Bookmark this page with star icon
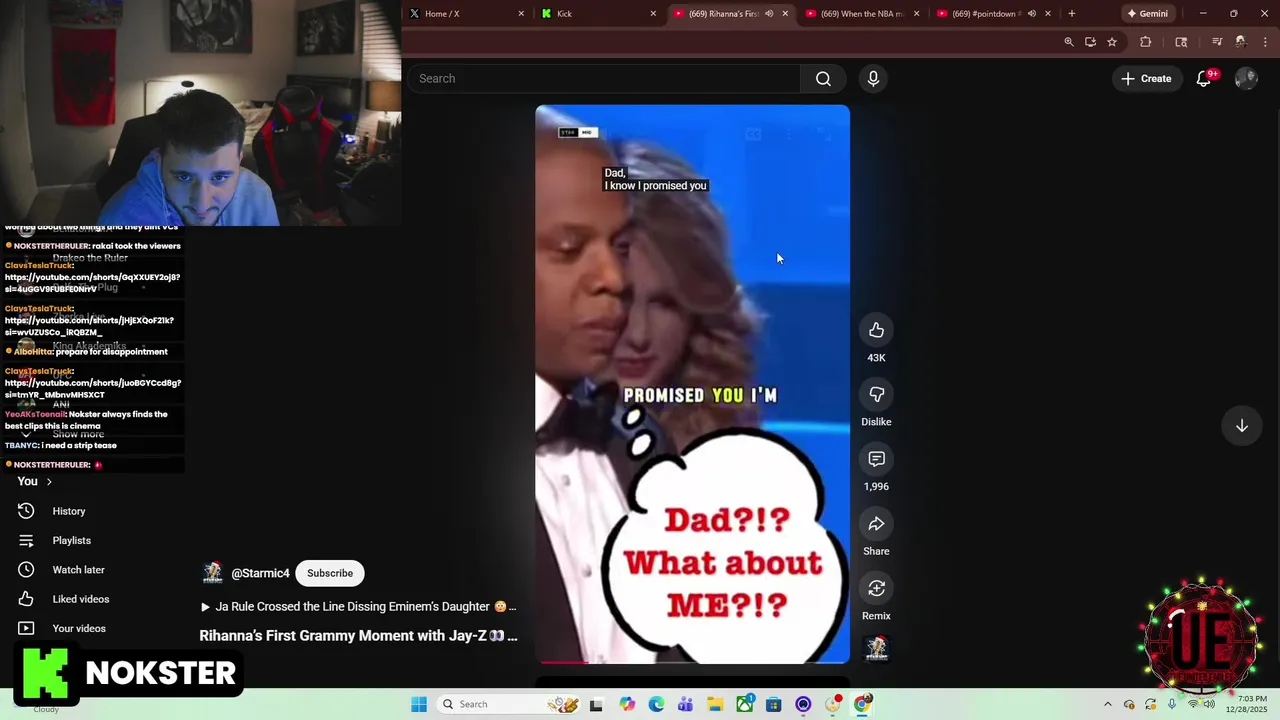Image resolution: width=1280 pixels, height=720 pixels. click(x=1112, y=42)
